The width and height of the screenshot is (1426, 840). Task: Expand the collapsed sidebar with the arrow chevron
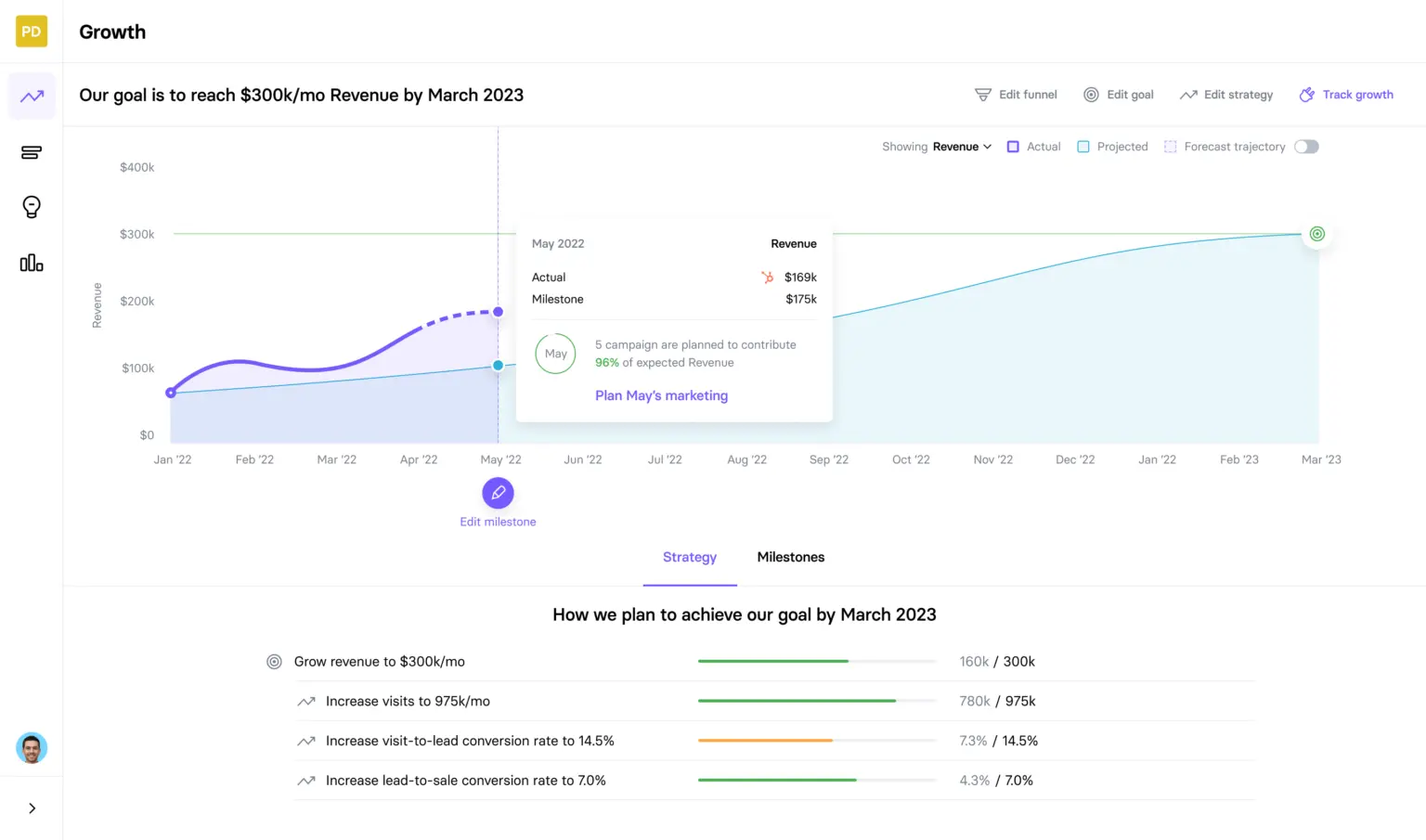[31, 808]
